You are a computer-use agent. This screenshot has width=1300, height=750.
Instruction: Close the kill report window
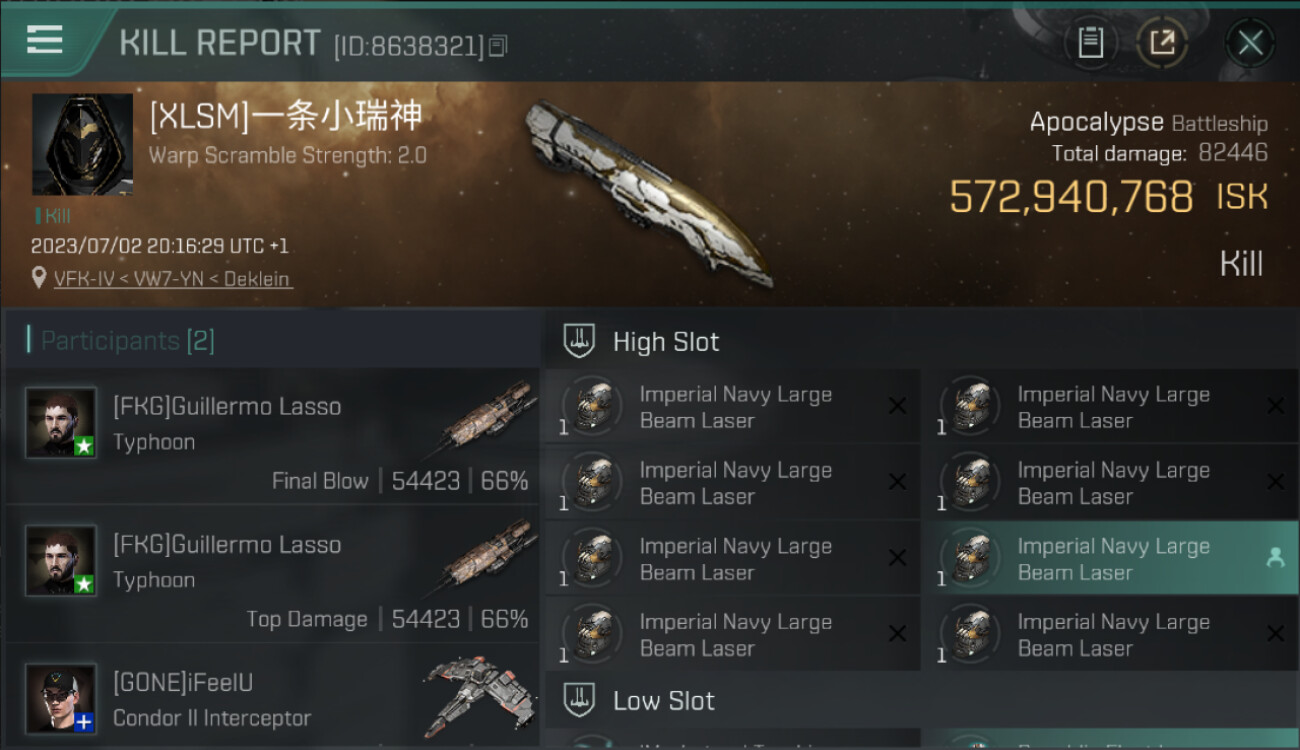(x=1250, y=43)
